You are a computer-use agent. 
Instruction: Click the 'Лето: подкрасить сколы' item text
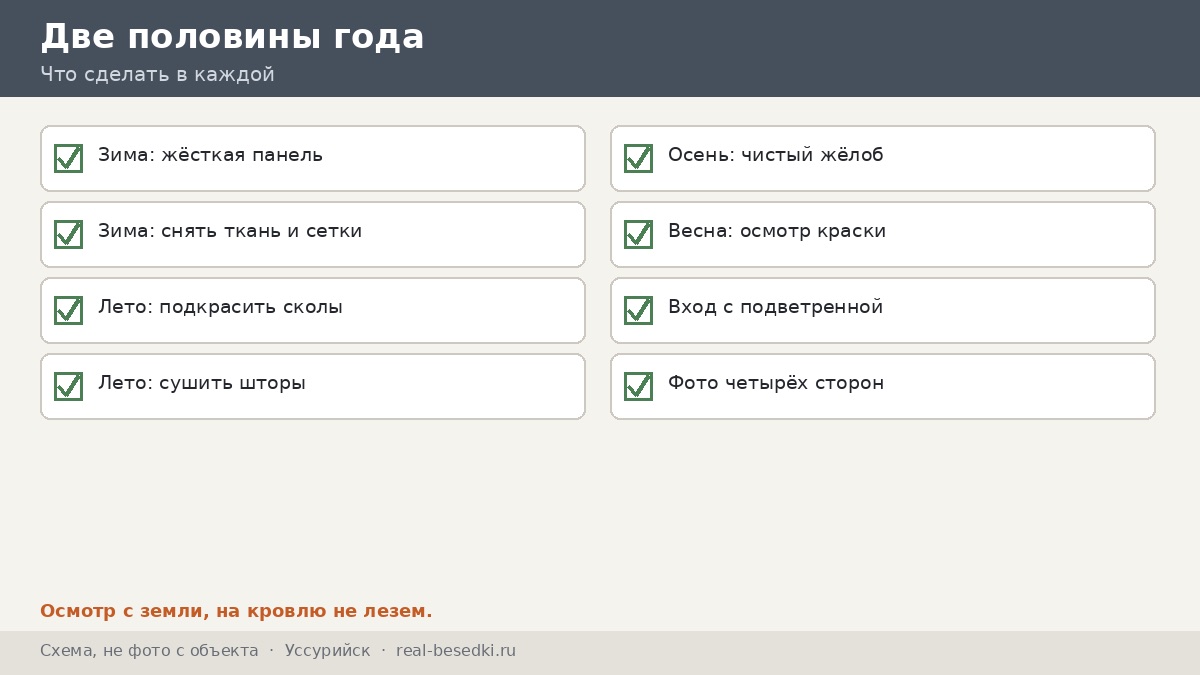point(220,307)
